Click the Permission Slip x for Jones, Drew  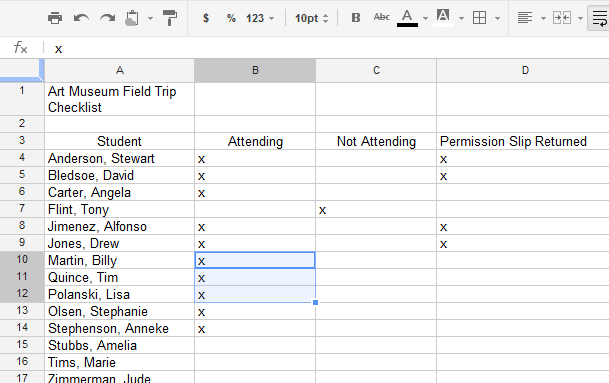click(444, 244)
